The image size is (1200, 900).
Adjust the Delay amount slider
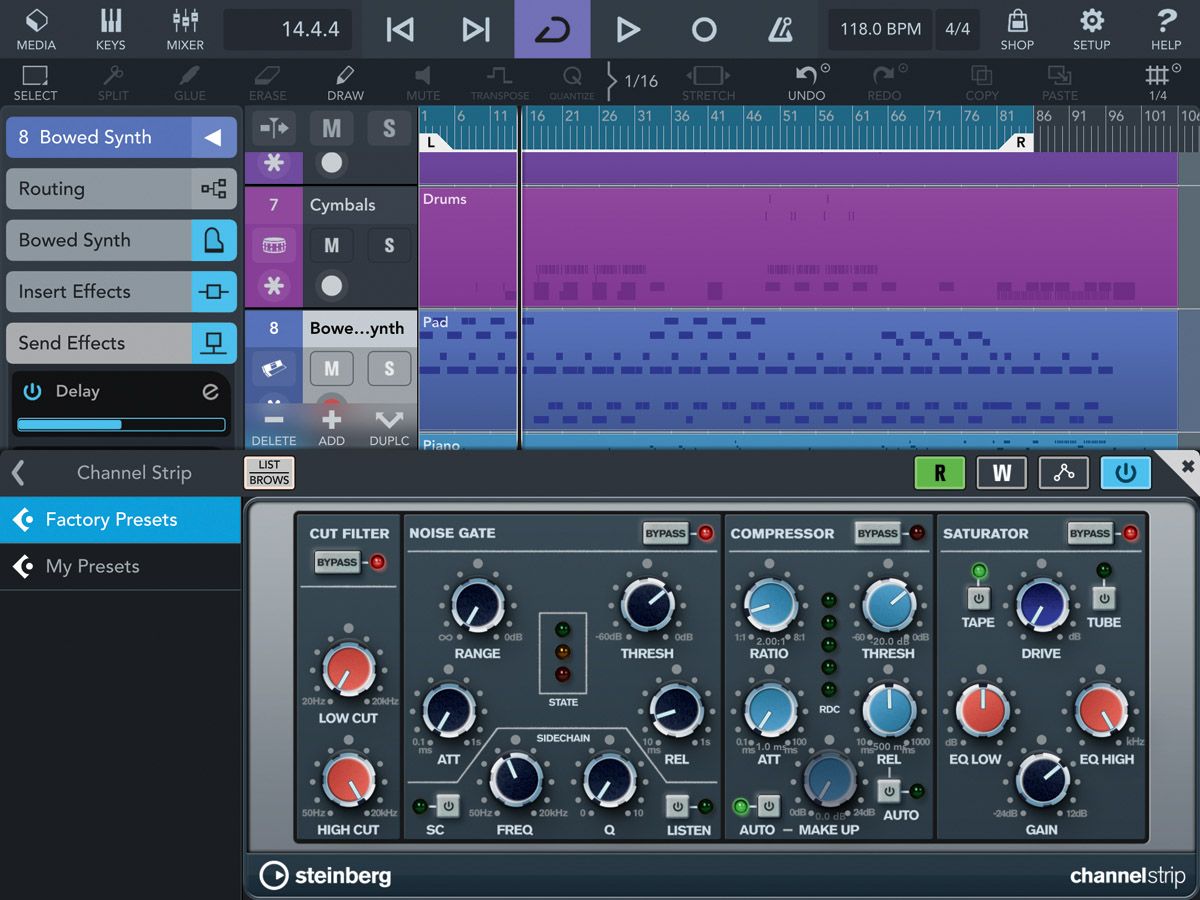(120, 424)
